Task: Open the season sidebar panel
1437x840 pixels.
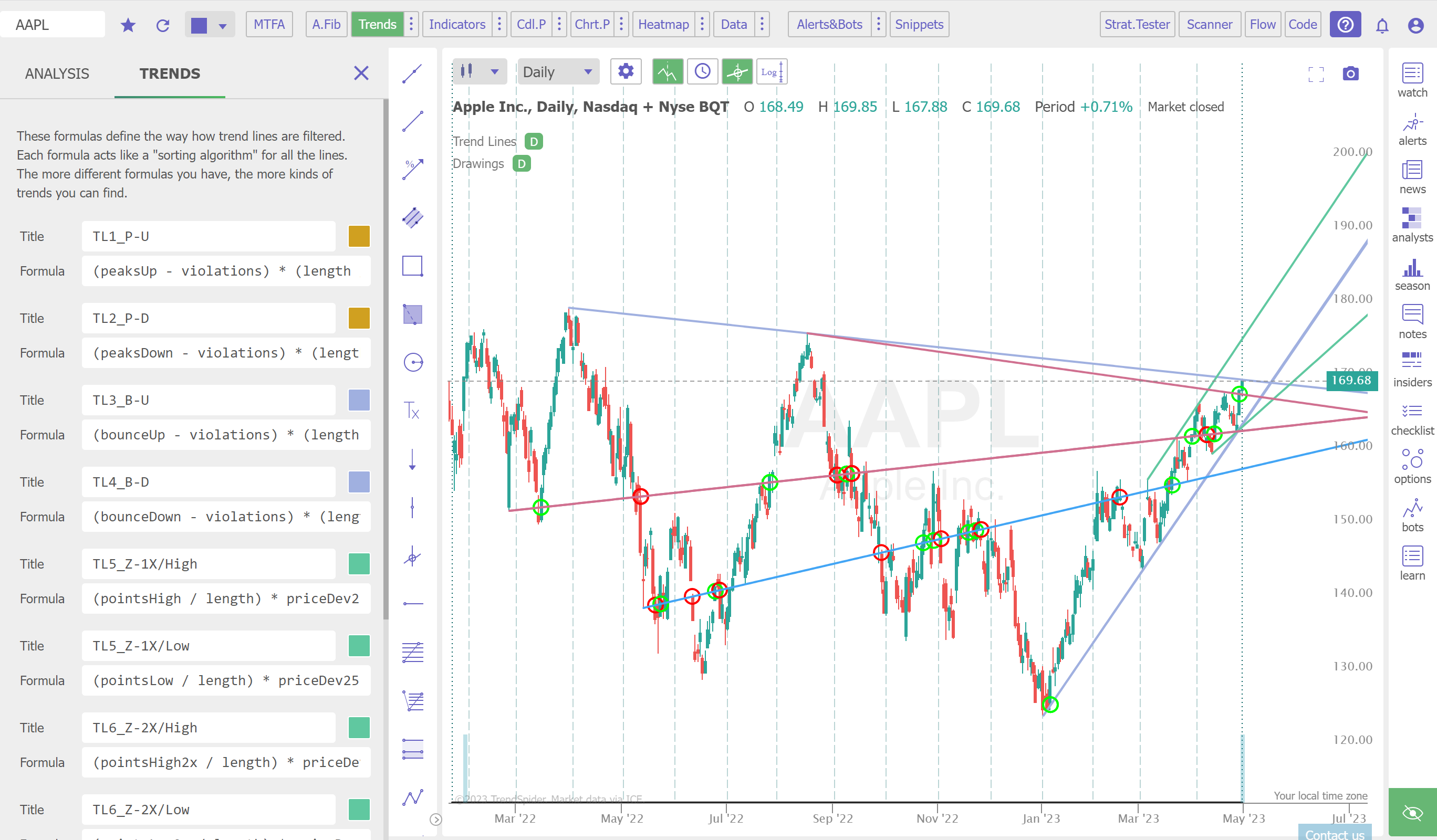Action: 1412,274
